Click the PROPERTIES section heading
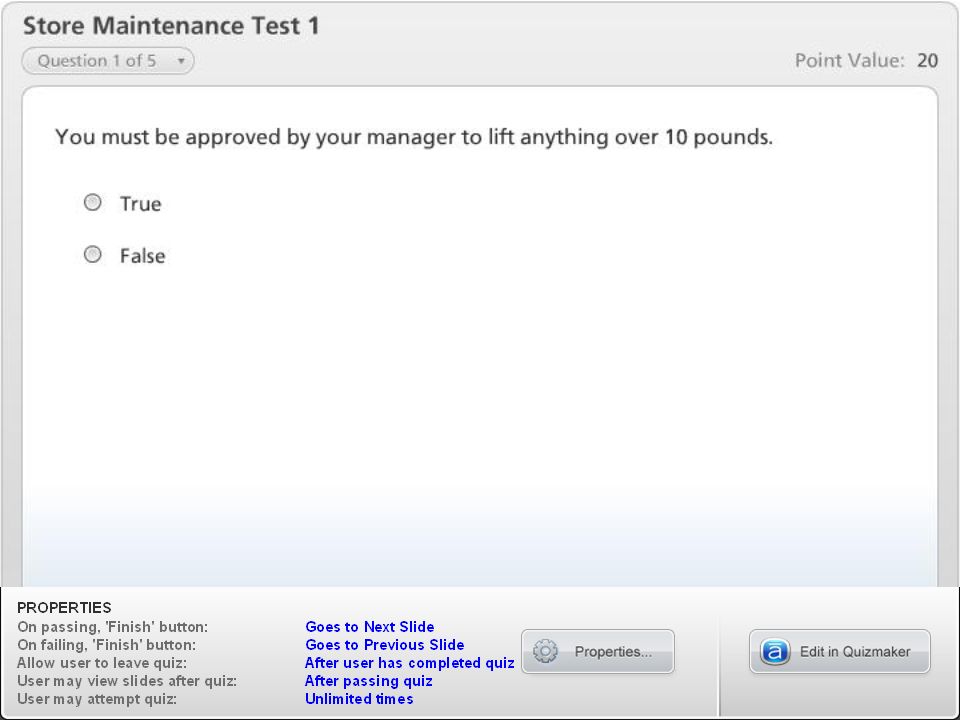Image resolution: width=960 pixels, height=720 pixels. pos(64,607)
